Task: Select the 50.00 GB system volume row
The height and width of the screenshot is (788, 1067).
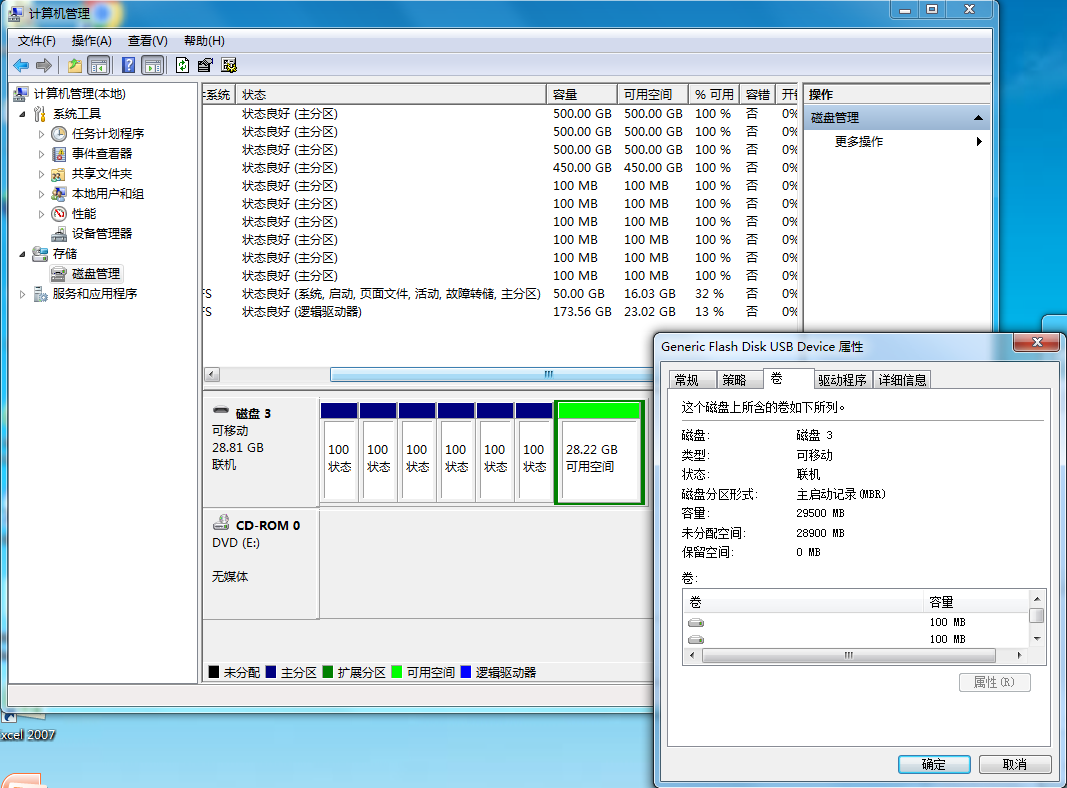Action: pos(500,294)
